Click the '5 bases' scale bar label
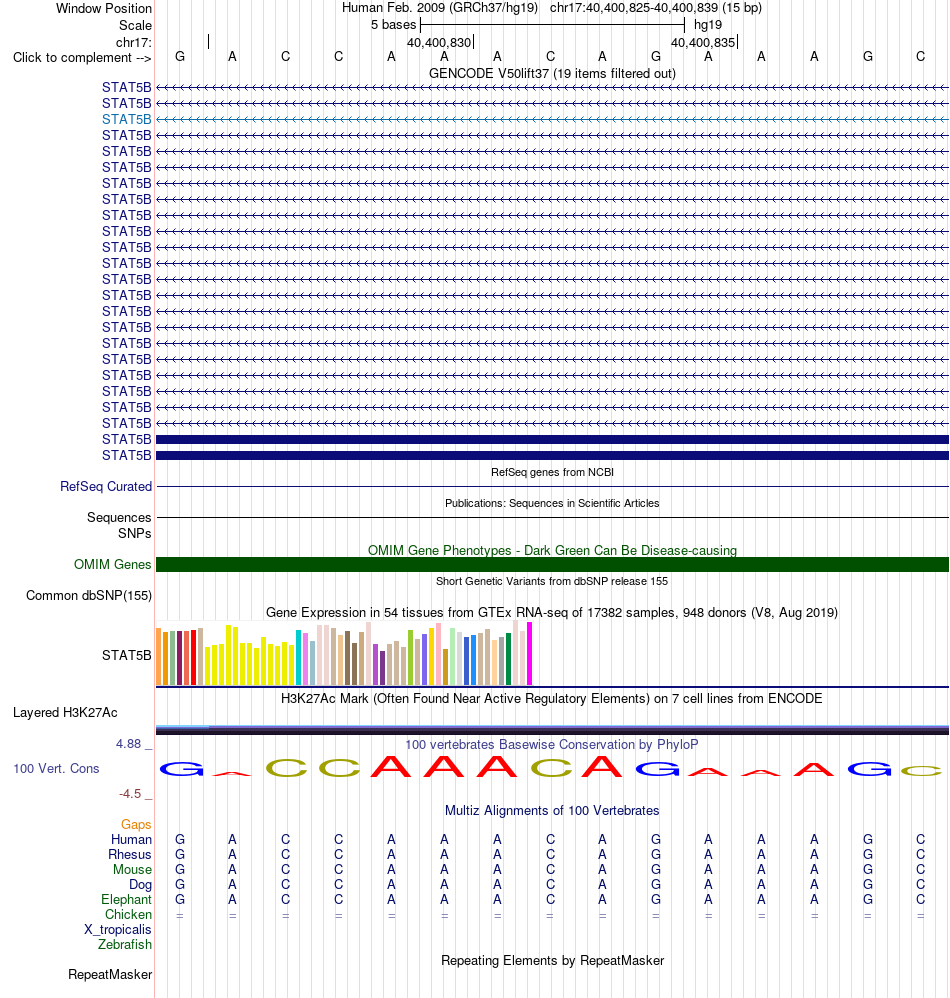This screenshot has height=998, width=950. pyautogui.click(x=393, y=25)
